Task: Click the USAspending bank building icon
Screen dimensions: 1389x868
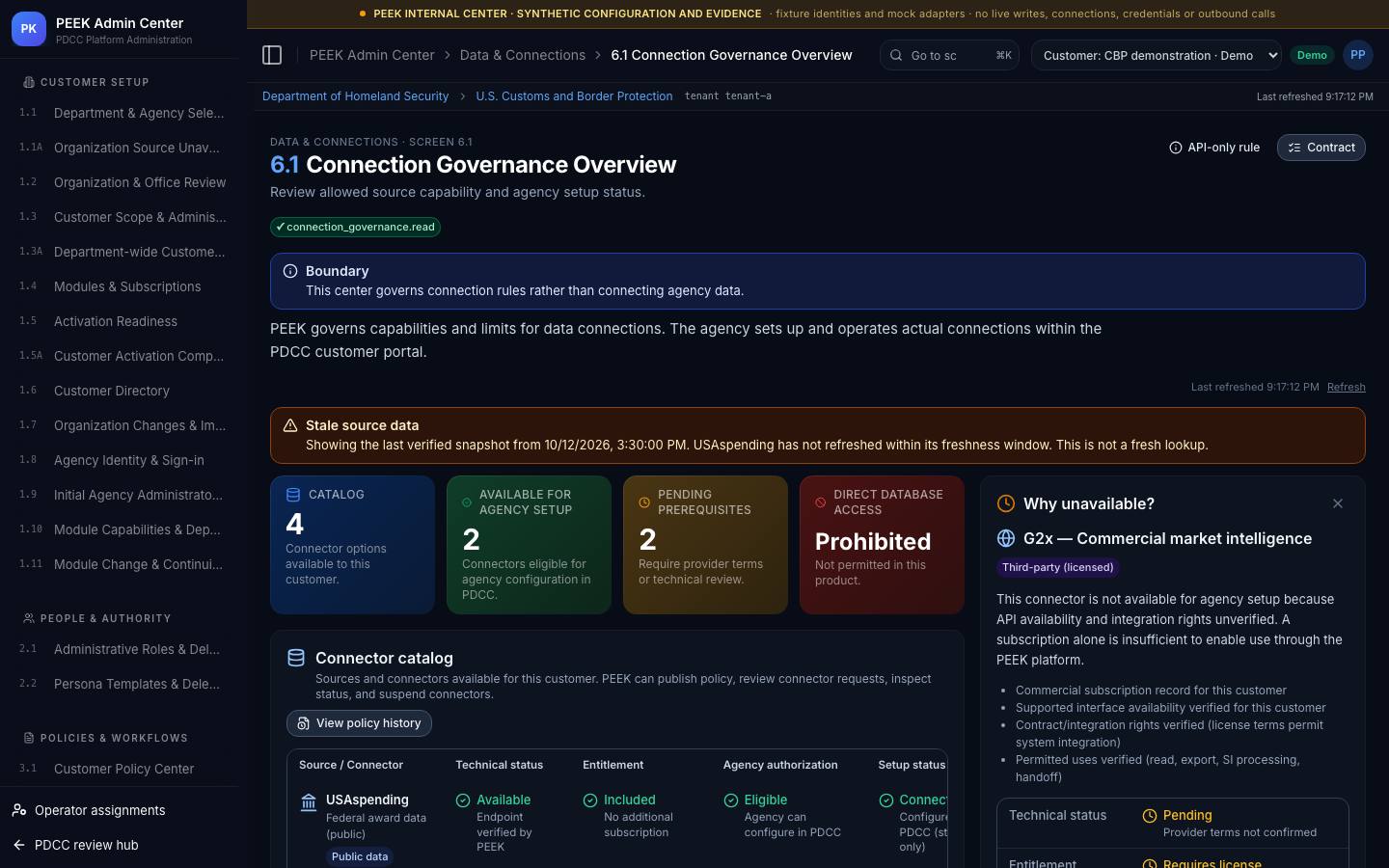Action: coord(309,801)
